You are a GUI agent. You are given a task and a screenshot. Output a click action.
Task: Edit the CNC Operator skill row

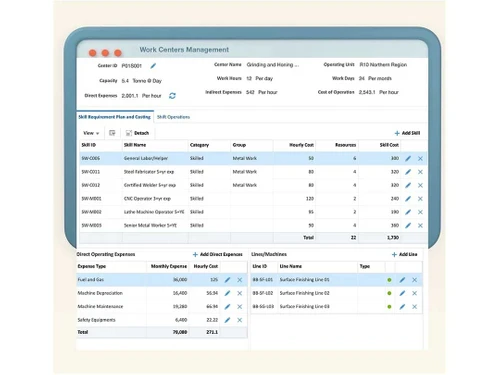(x=408, y=199)
